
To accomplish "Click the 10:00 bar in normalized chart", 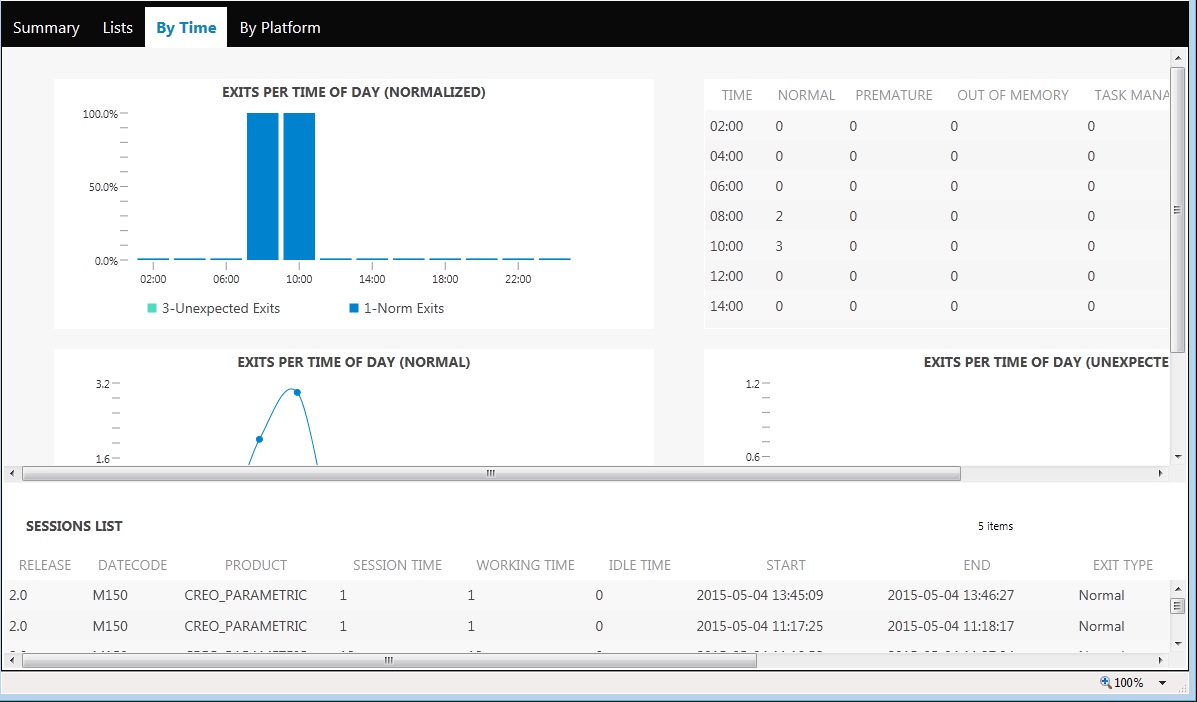I will [x=299, y=186].
